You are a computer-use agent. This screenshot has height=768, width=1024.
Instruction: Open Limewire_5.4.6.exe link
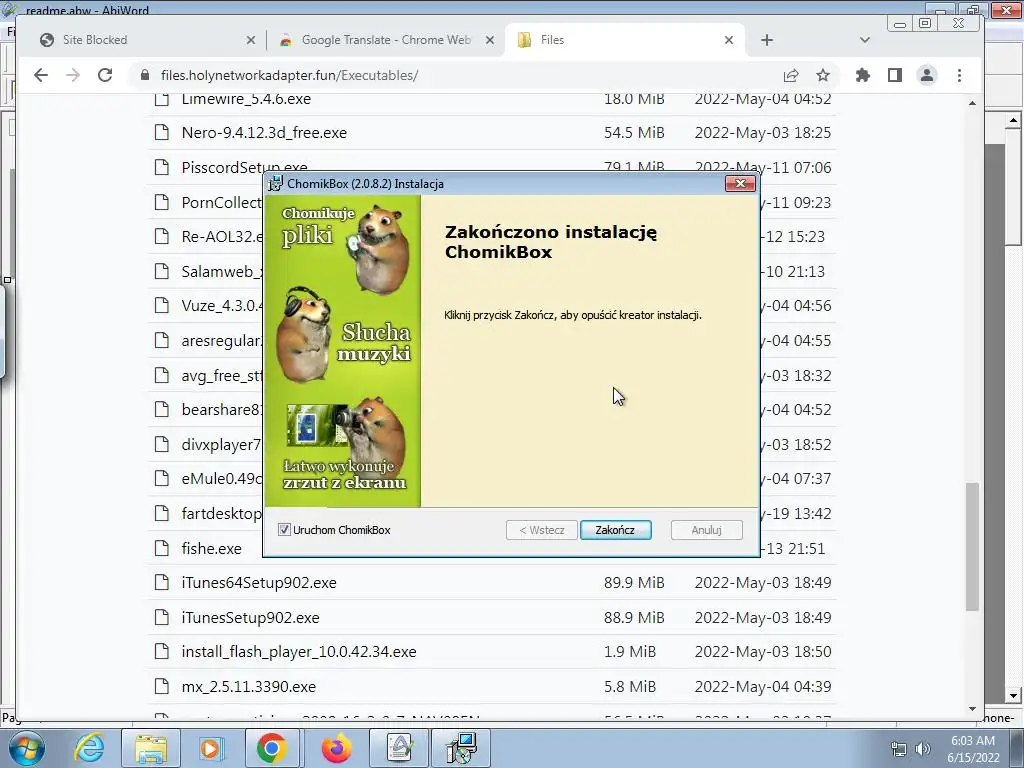[246, 99]
